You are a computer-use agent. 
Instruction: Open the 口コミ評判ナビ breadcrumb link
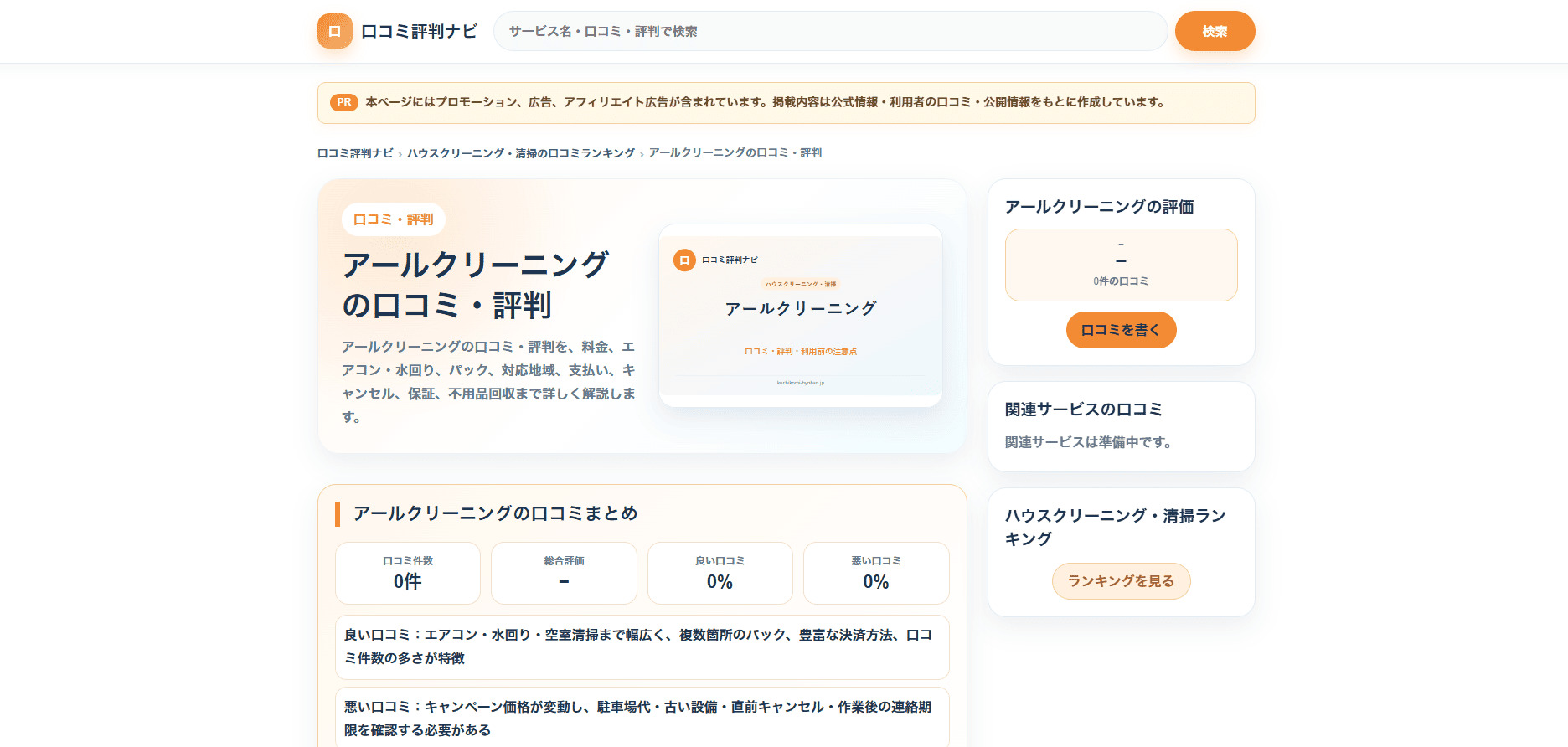pos(355,153)
